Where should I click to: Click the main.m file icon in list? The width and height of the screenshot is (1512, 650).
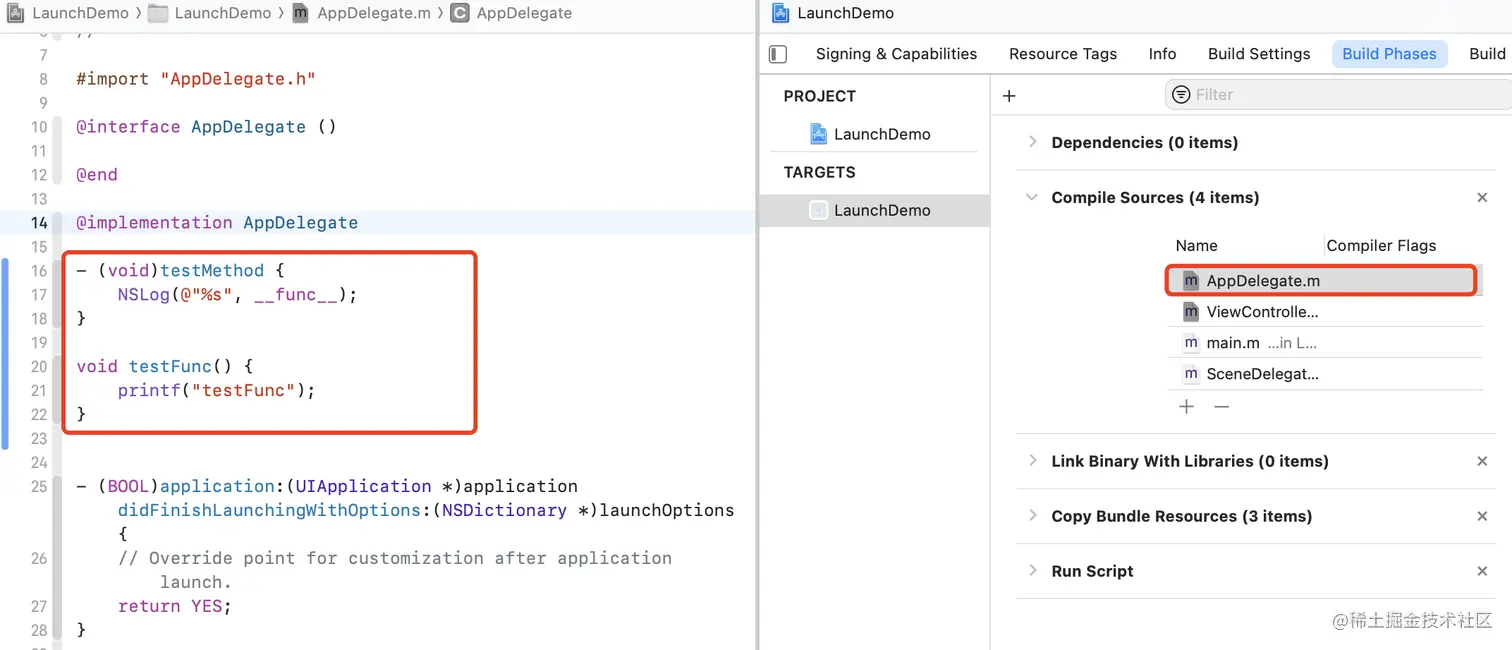click(1190, 343)
